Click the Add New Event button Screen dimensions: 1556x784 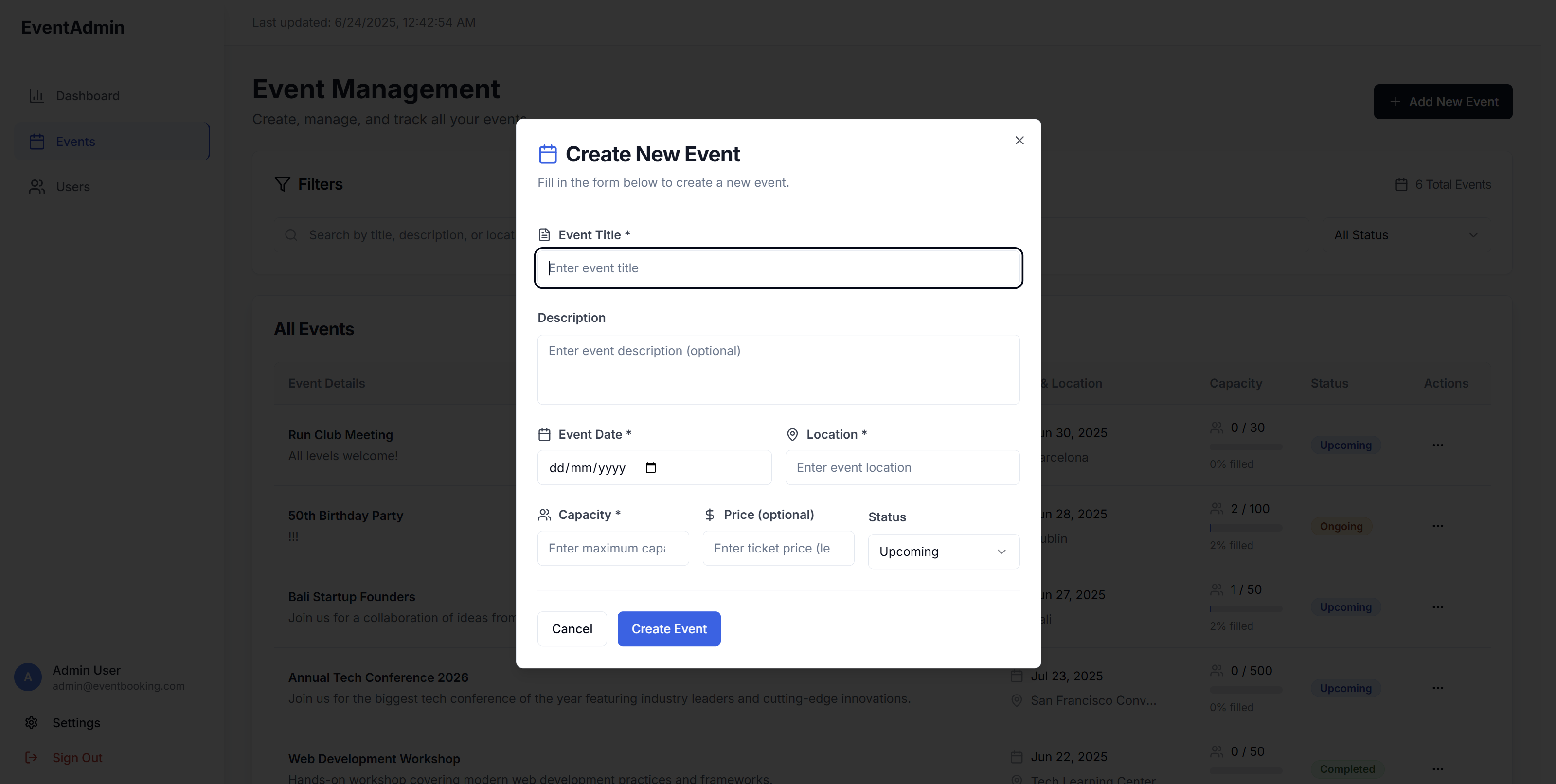[x=1443, y=102]
